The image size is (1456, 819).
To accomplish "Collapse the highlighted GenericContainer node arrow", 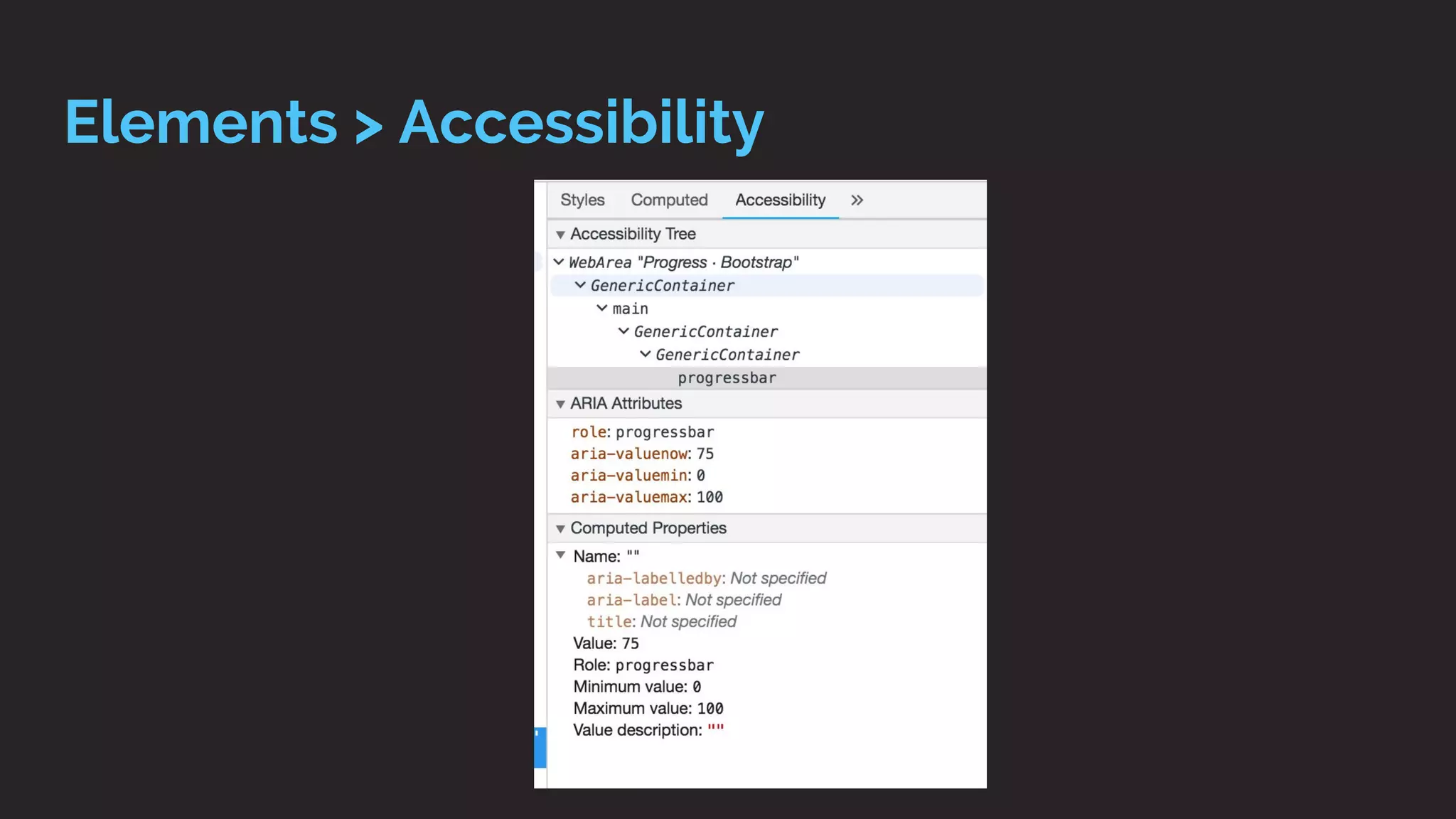I will point(580,285).
